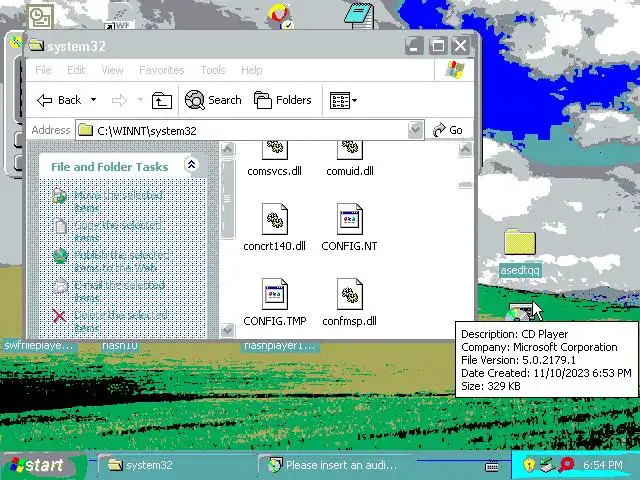Expand the Back history dropdown arrow

click(93, 100)
